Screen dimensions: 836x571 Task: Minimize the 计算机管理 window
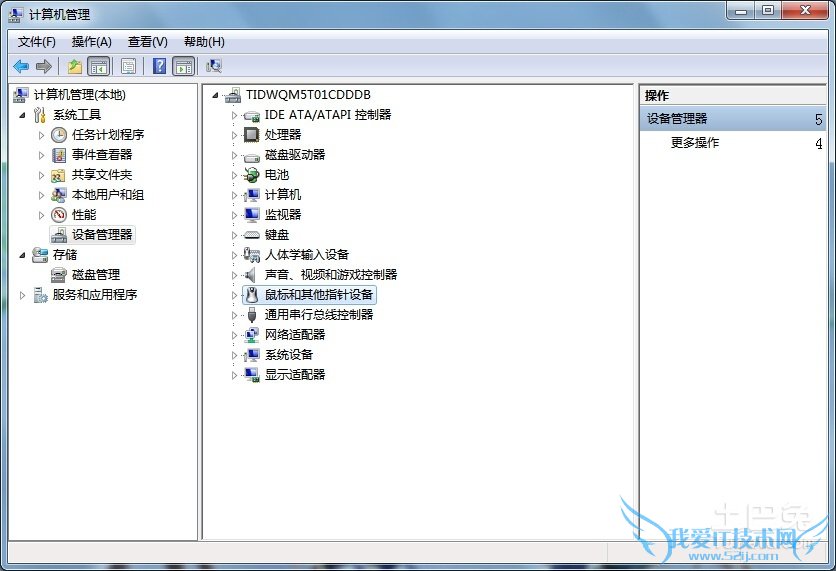(x=741, y=11)
